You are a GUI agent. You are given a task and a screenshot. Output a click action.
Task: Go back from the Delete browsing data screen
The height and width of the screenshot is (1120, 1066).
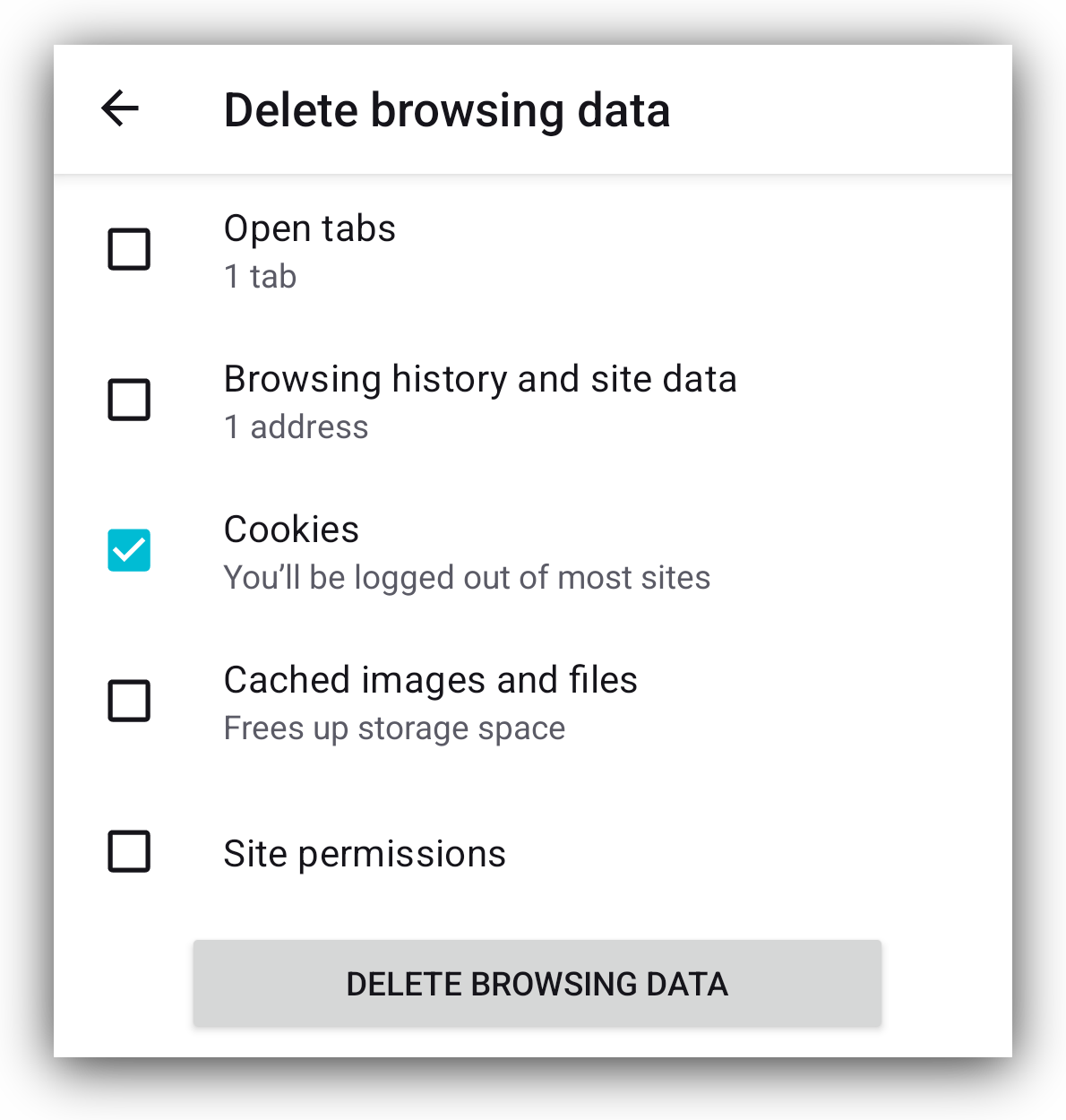click(120, 109)
